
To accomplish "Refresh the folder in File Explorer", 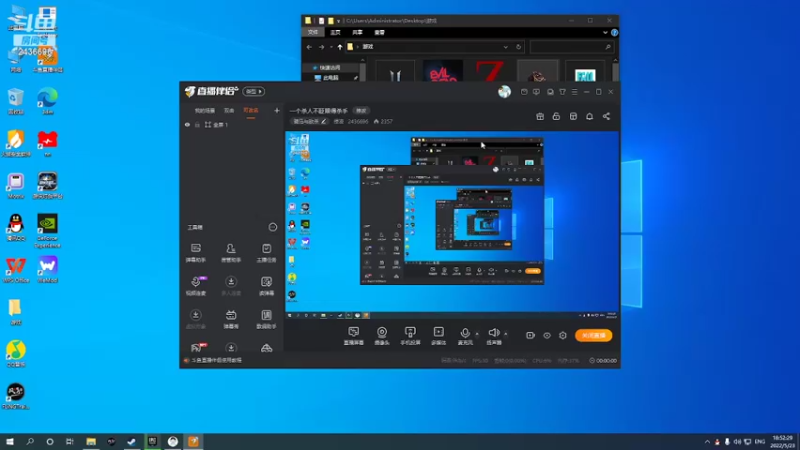I will click(x=518, y=47).
